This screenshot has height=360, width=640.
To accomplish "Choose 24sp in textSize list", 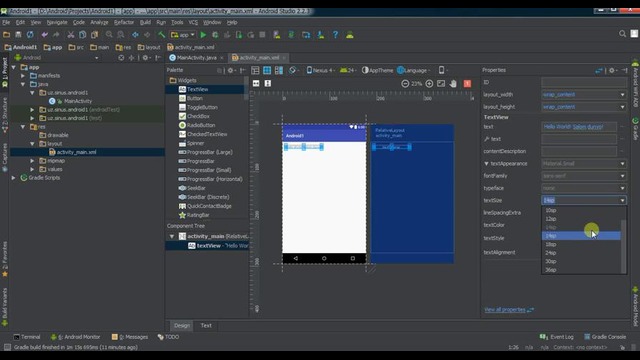I will click(x=581, y=253).
